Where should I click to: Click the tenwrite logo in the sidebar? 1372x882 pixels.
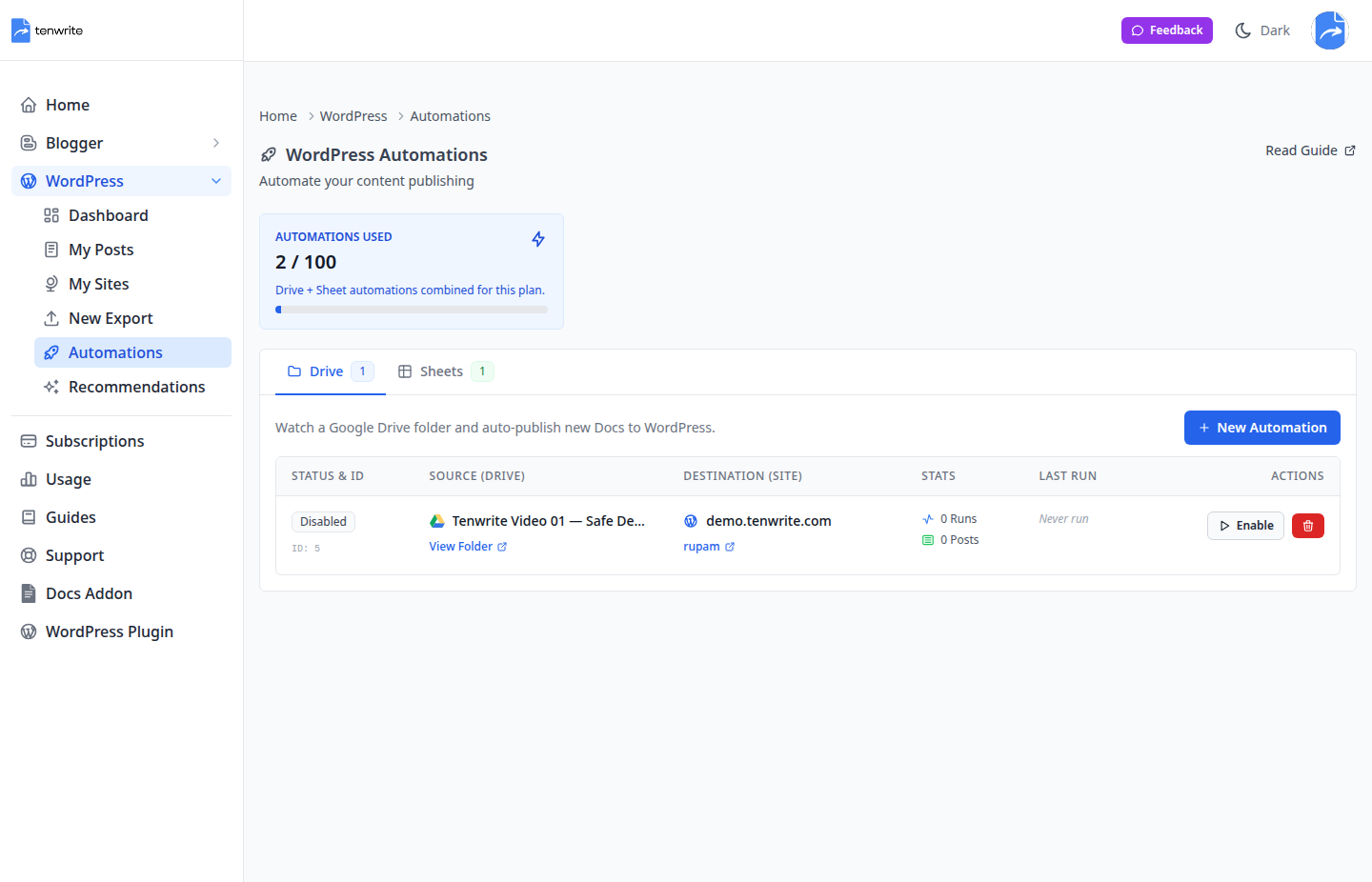coord(47,30)
